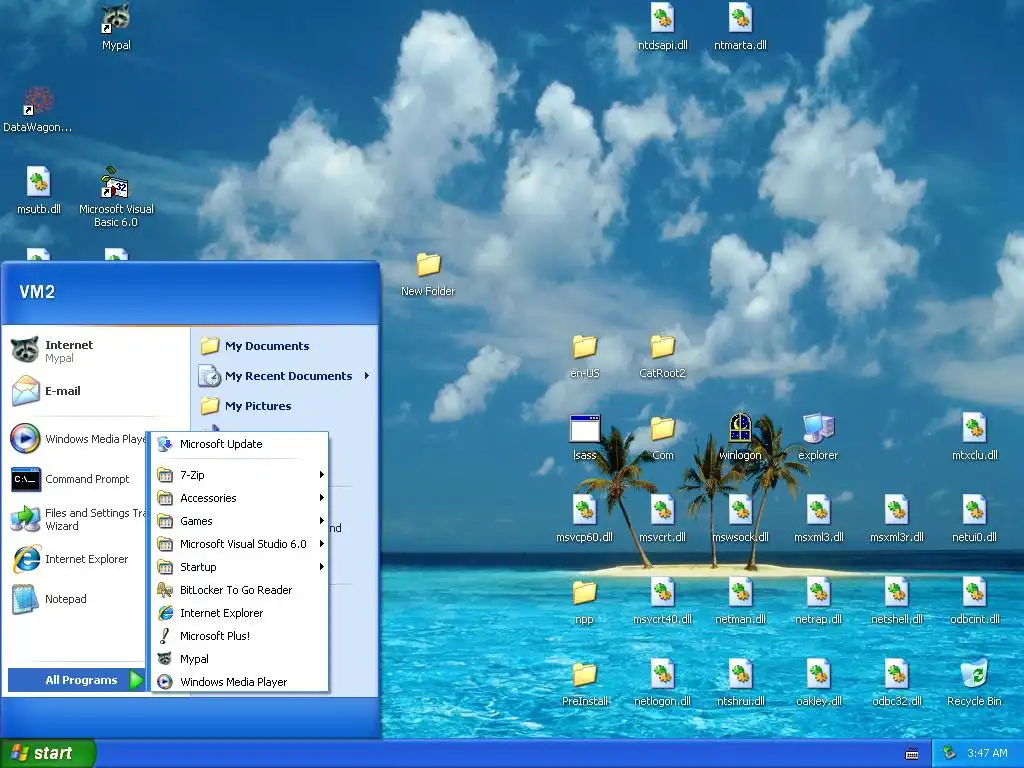This screenshot has height=768, width=1024.
Task: Open the Com folder icon
Action: tap(662, 438)
